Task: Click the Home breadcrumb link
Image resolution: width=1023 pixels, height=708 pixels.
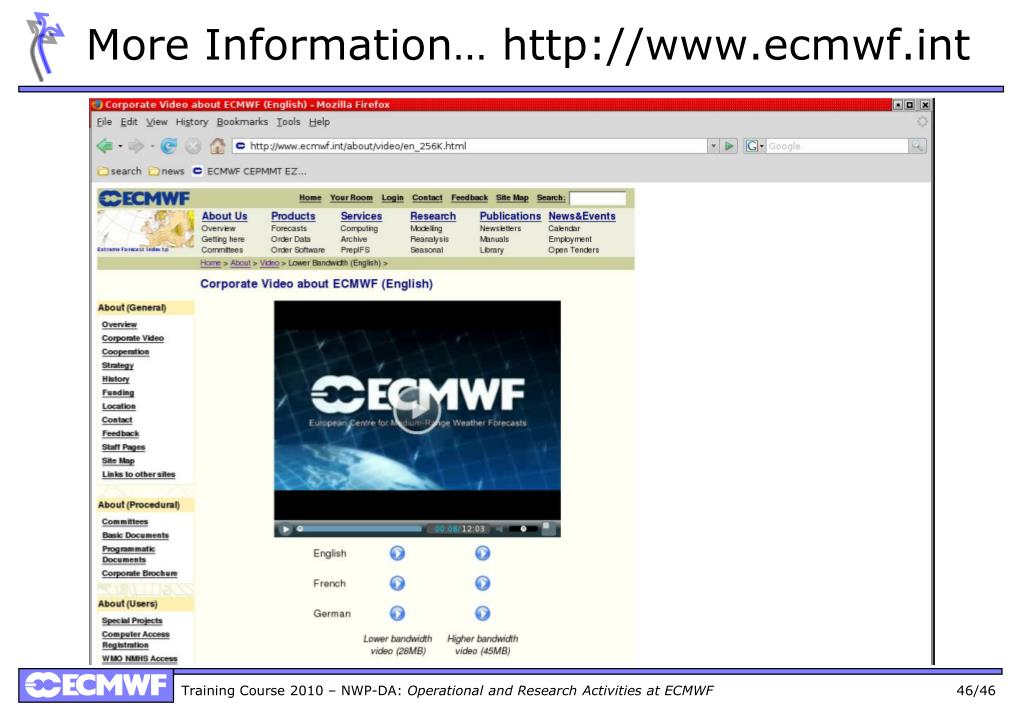Action: click(210, 263)
